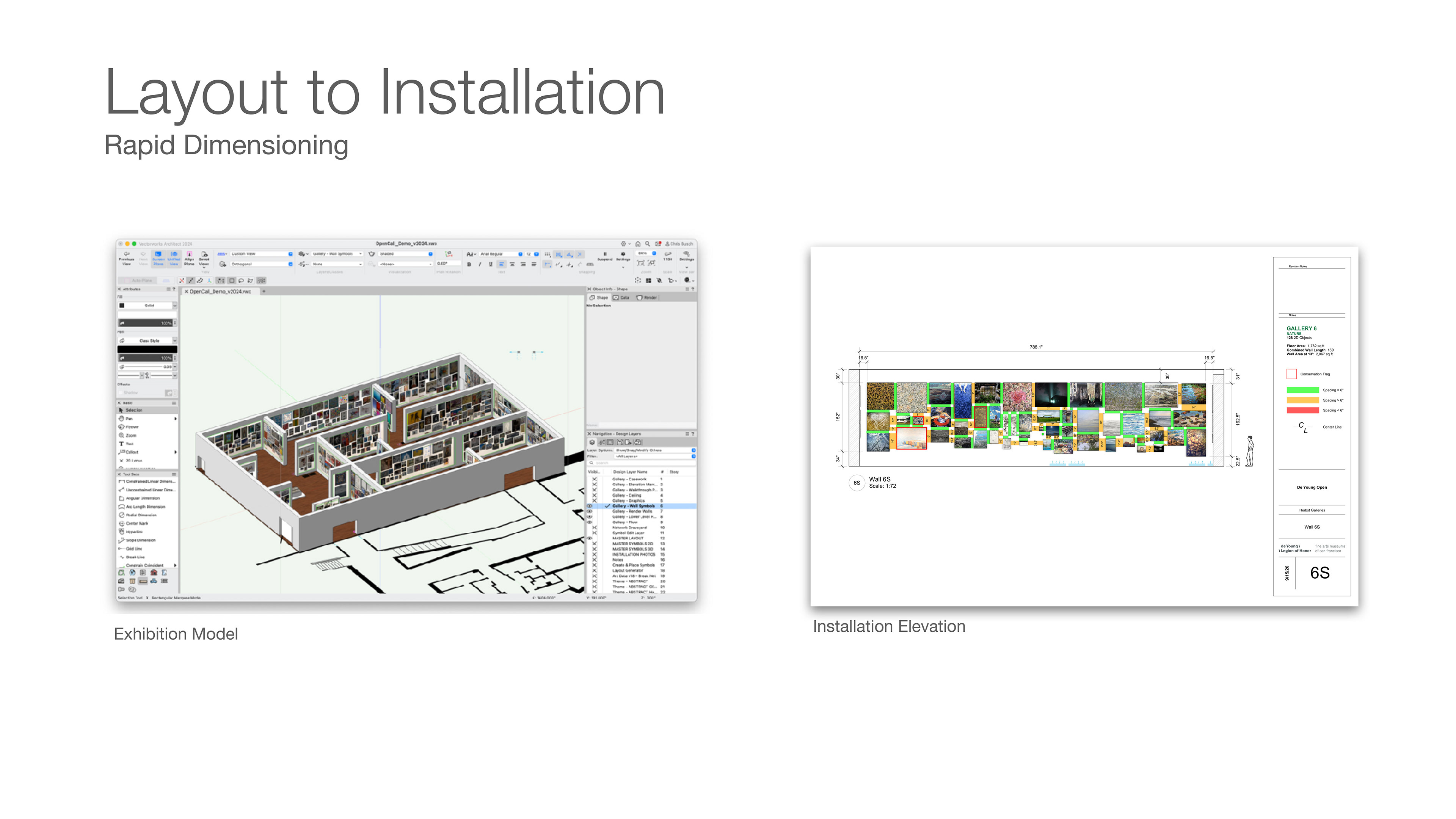Open the Custom View dropdown
This screenshot has height=819, width=1456.
coord(261,254)
